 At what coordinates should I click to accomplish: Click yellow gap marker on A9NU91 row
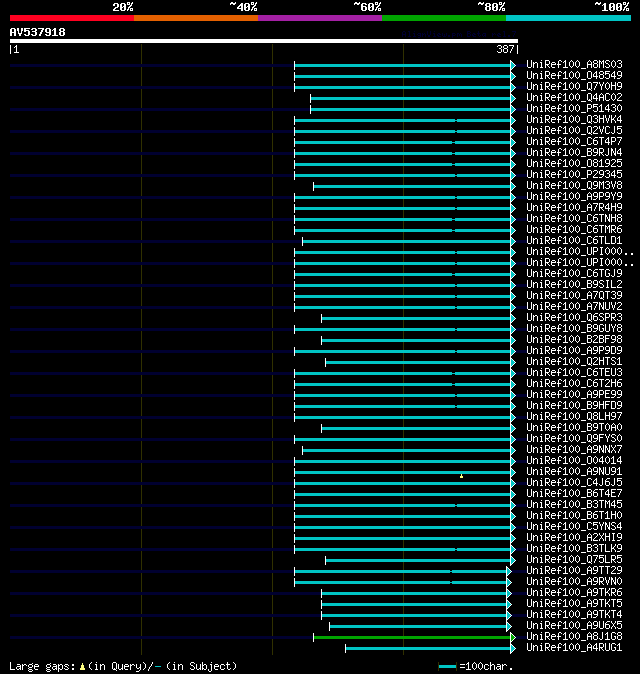(x=461, y=476)
